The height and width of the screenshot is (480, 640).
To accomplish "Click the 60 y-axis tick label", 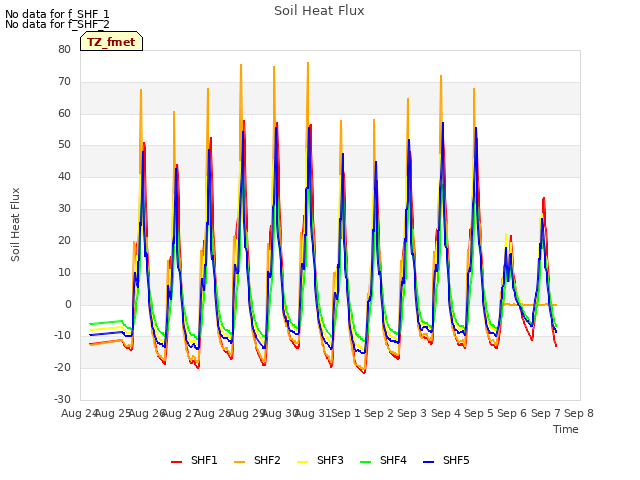I will click(x=64, y=113).
